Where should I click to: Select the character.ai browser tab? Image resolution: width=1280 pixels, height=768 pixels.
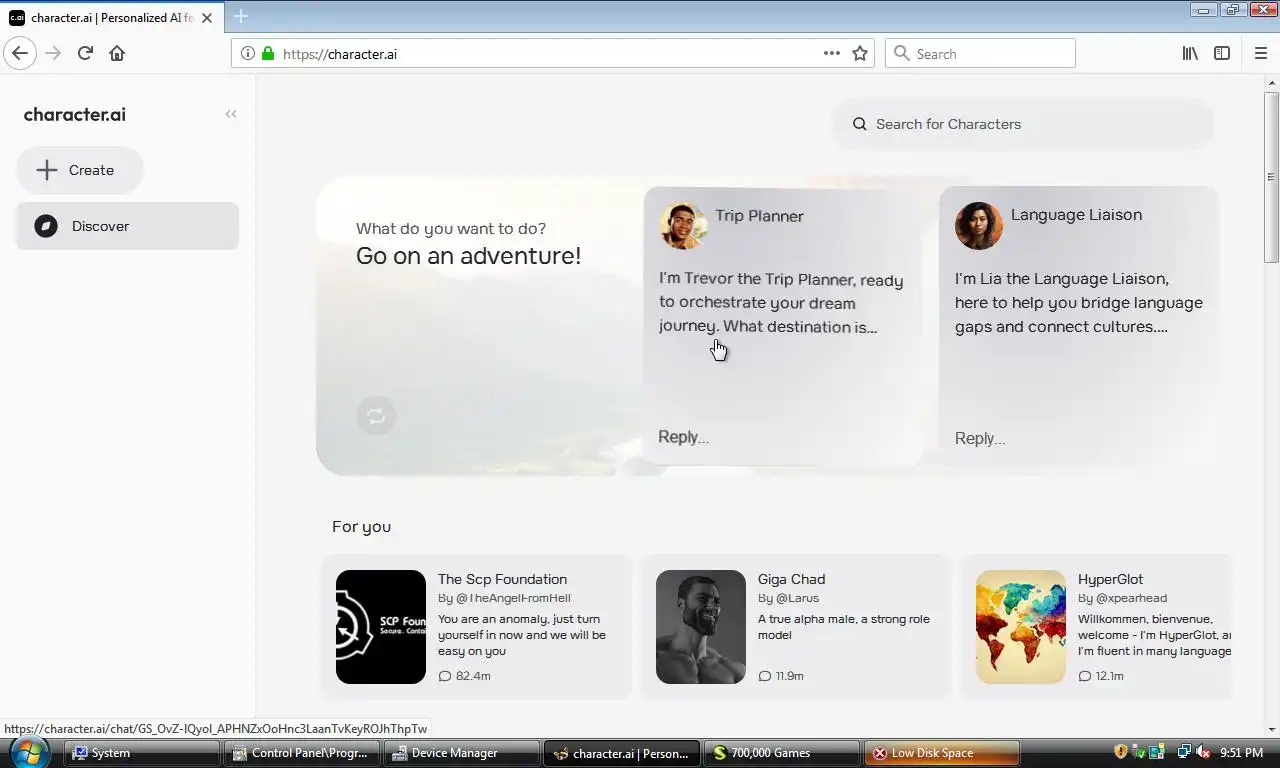coord(110,17)
